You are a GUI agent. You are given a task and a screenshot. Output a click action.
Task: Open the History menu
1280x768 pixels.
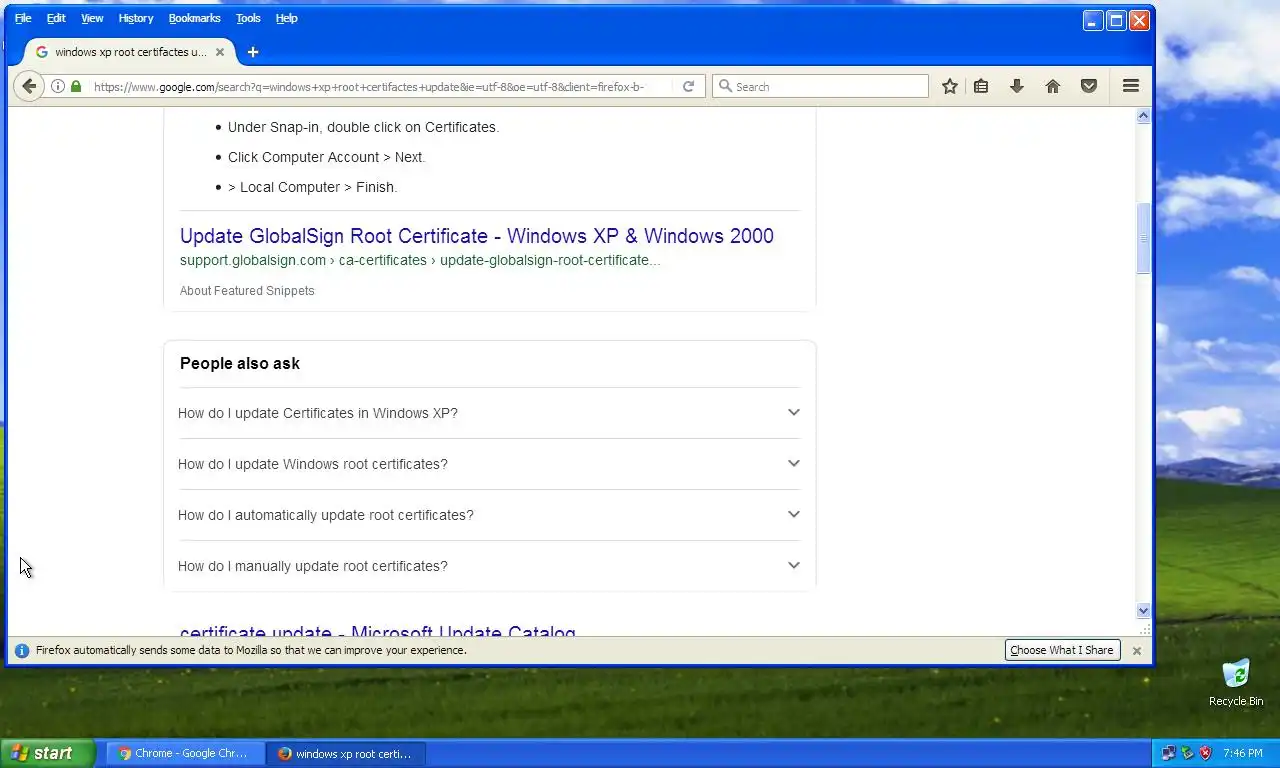(x=136, y=18)
